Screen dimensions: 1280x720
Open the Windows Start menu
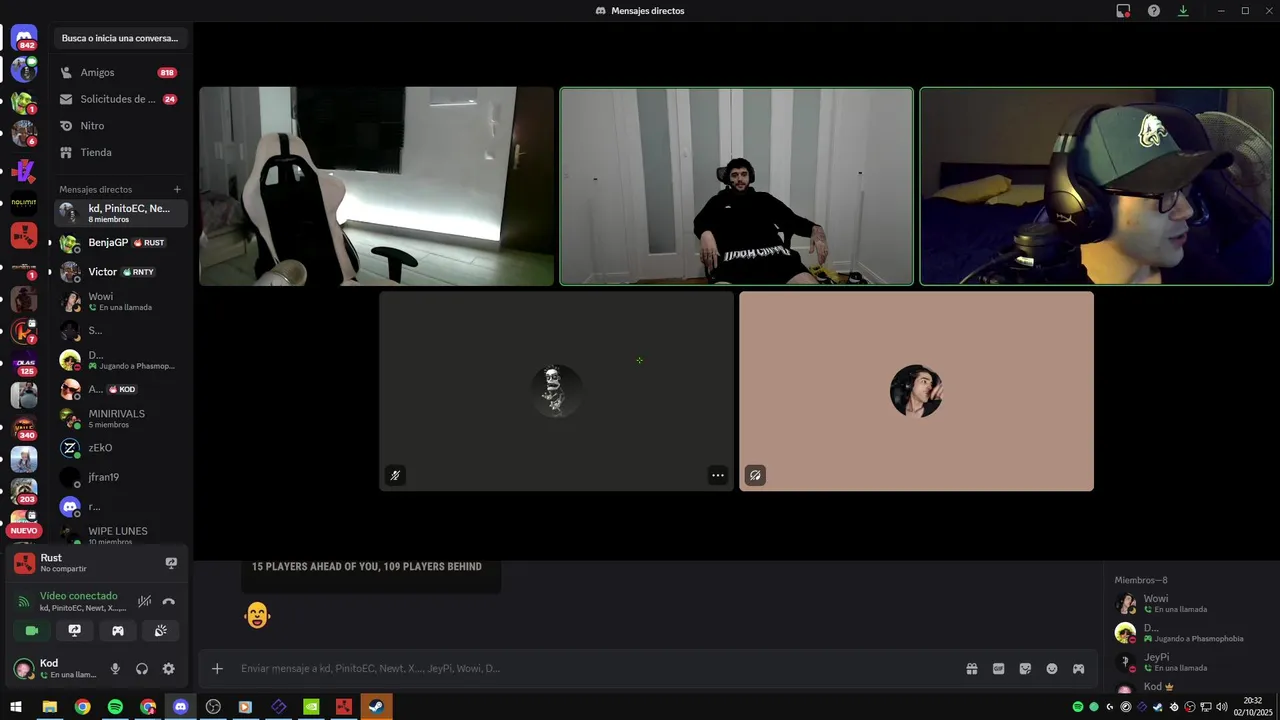tap(16, 707)
